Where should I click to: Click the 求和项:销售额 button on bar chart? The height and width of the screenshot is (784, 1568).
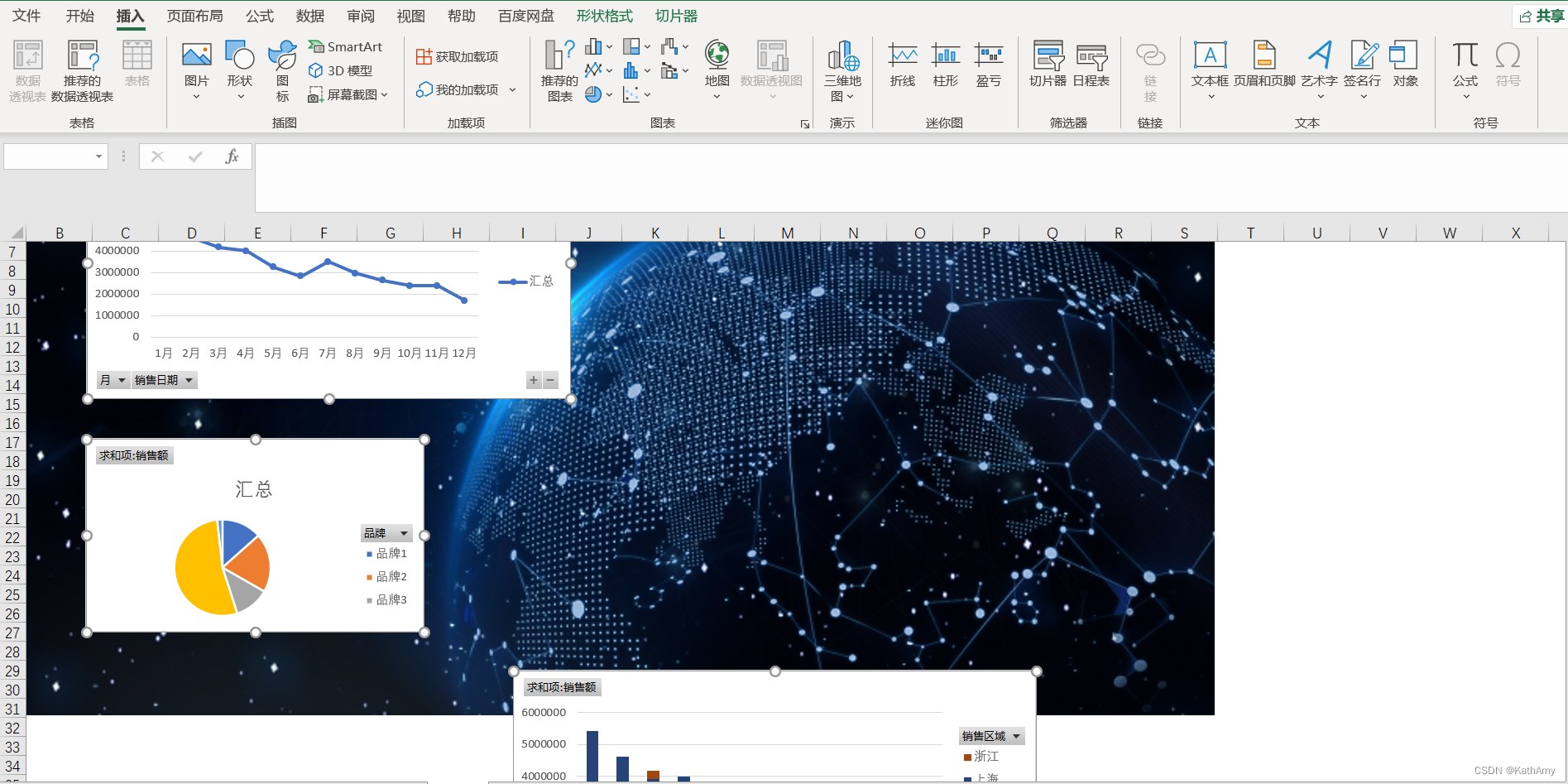pos(562,687)
